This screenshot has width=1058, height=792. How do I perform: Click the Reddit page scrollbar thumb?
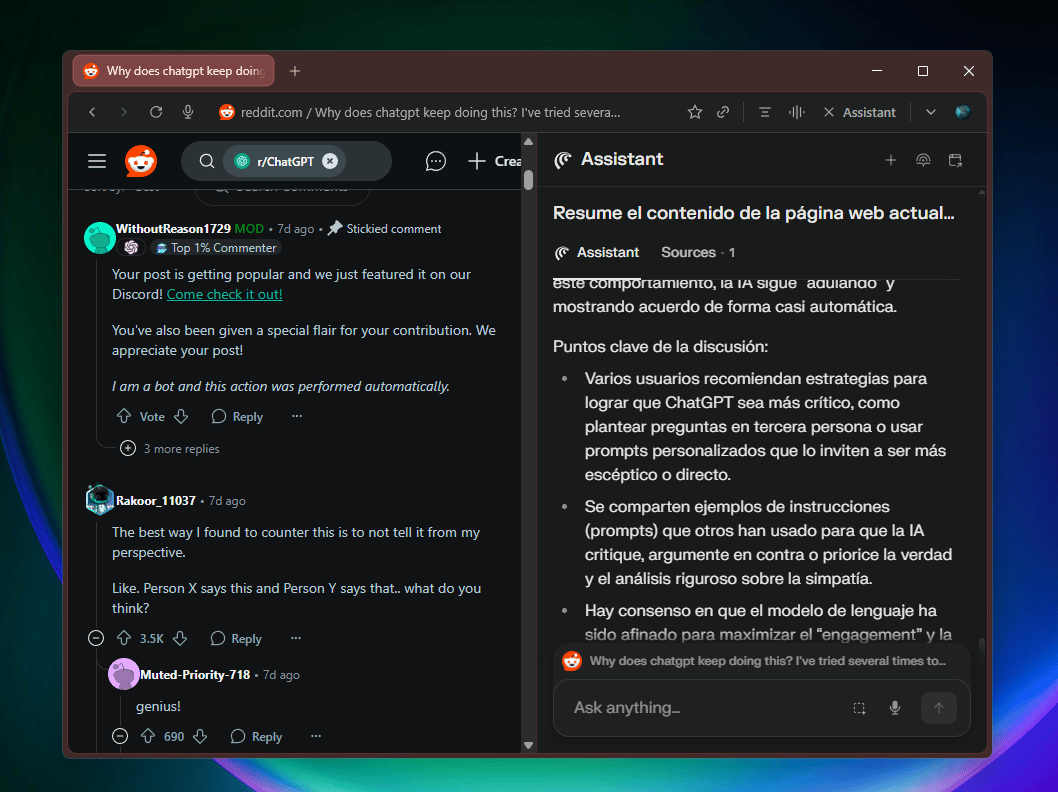click(529, 180)
